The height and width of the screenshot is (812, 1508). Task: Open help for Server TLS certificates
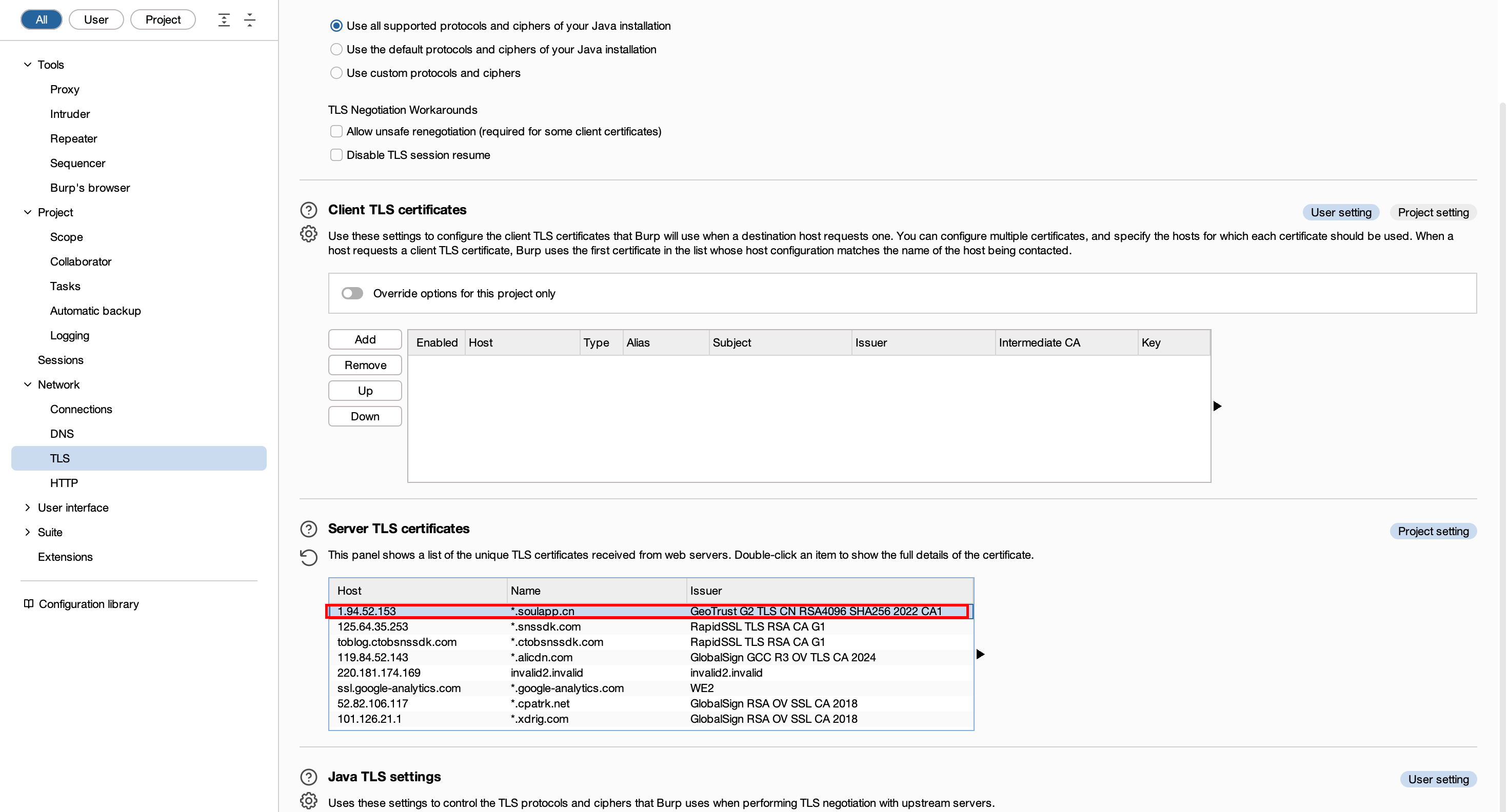tap(308, 529)
